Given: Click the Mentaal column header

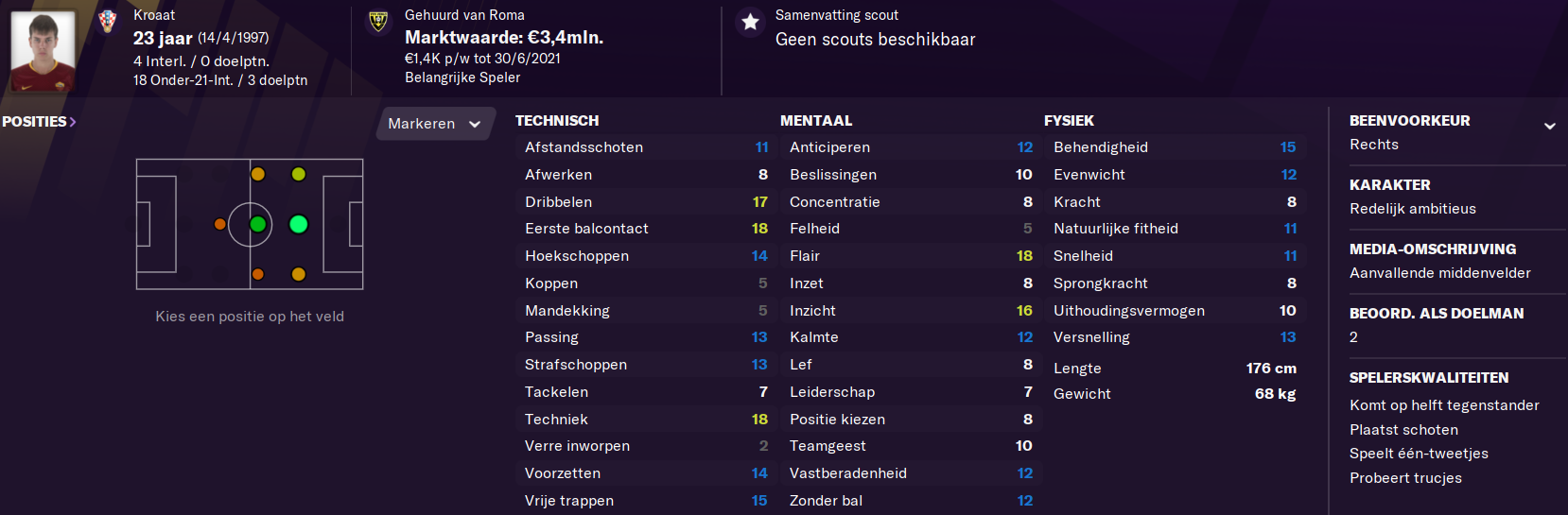Looking at the screenshot, I should [816, 121].
